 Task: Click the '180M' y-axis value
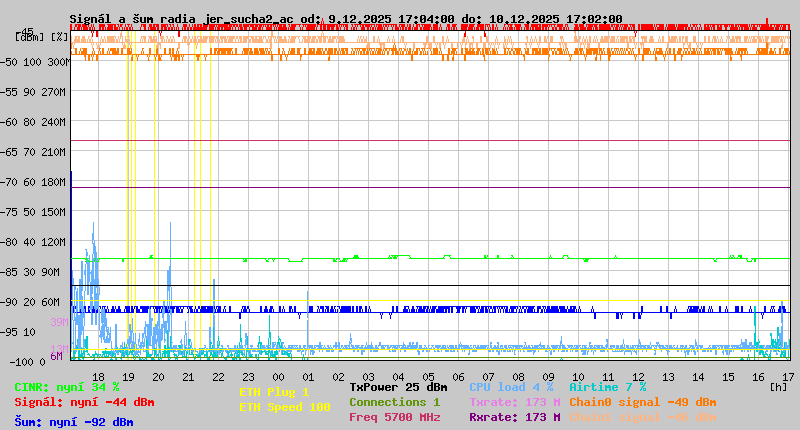[53, 182]
